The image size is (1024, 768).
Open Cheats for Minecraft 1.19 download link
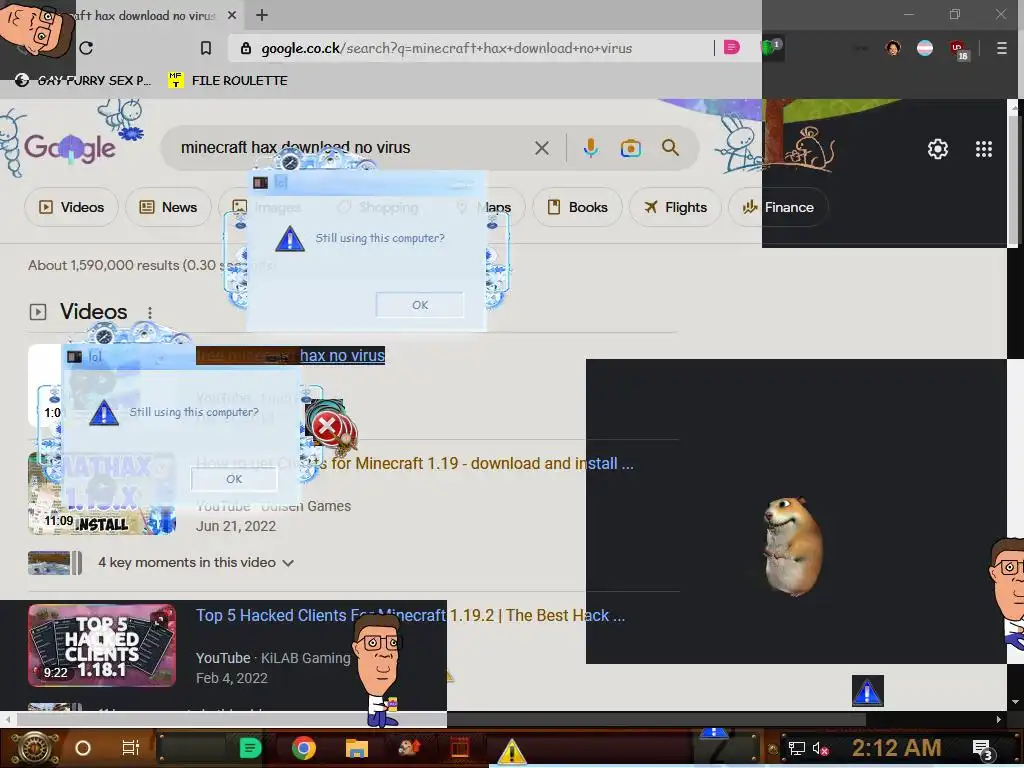415,463
